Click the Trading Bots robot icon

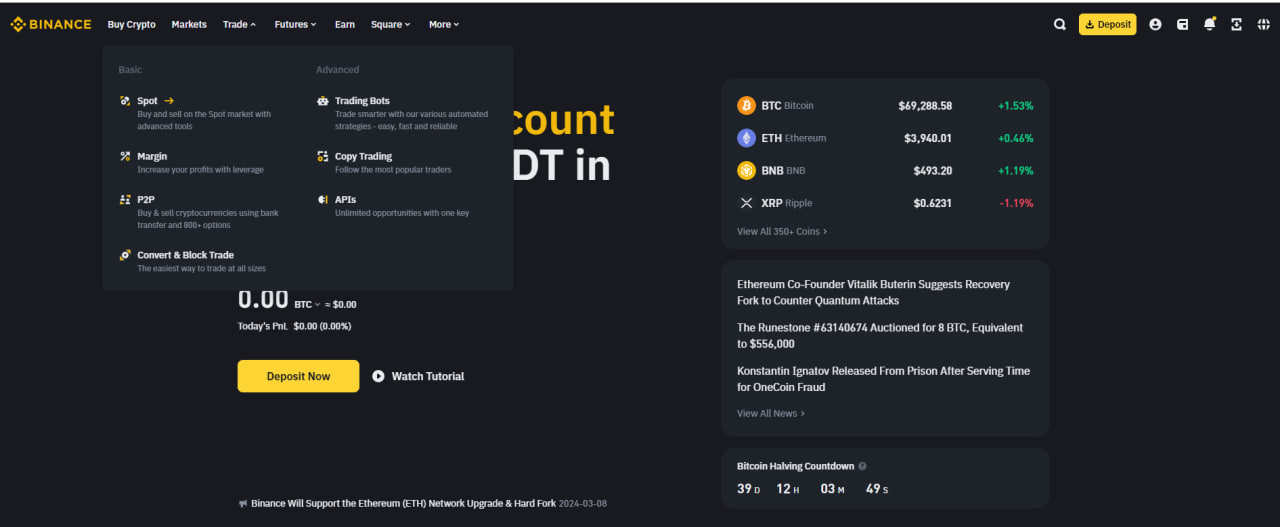323,101
